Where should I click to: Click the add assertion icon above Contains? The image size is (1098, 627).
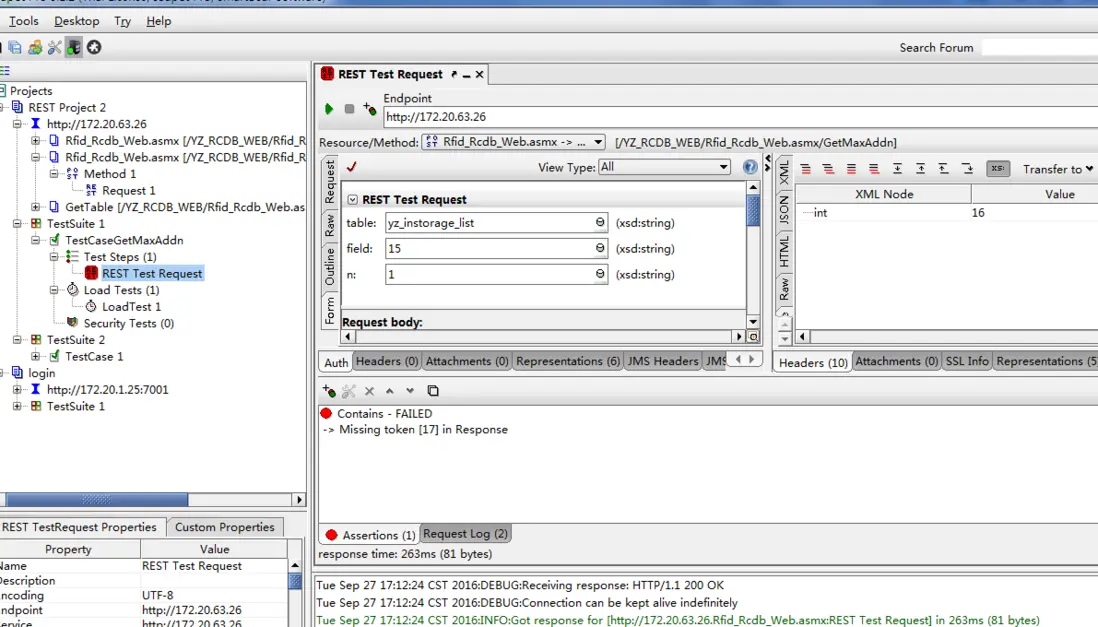(329, 391)
